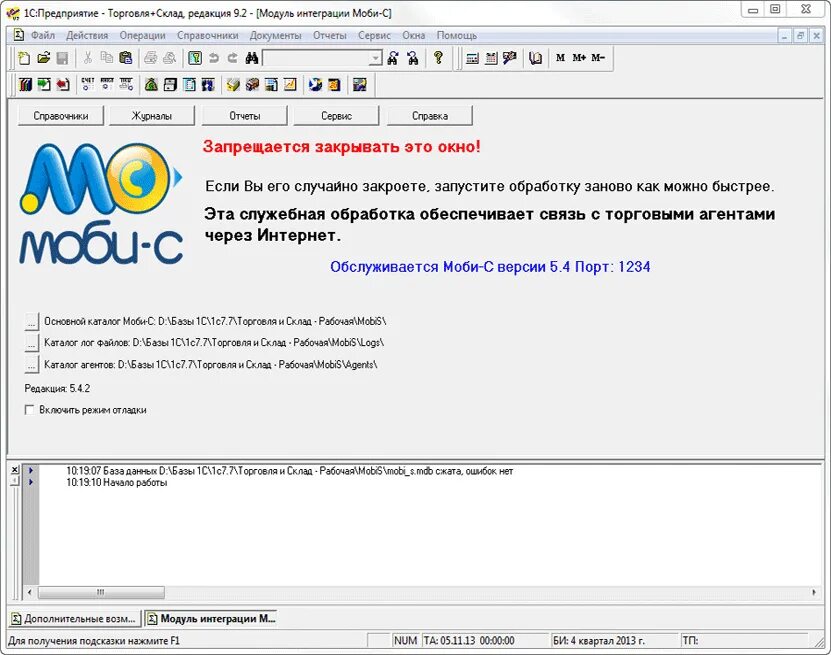Click the chart graph icon
Screen dimensions: 831x655
290,84
